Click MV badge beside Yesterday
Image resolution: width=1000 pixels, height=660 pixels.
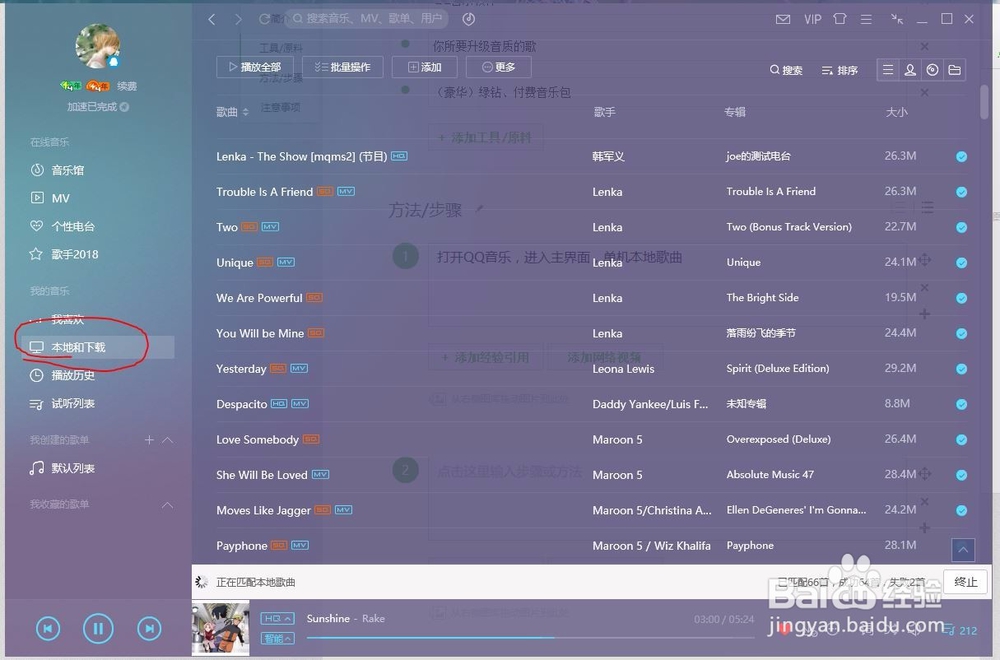tap(299, 369)
